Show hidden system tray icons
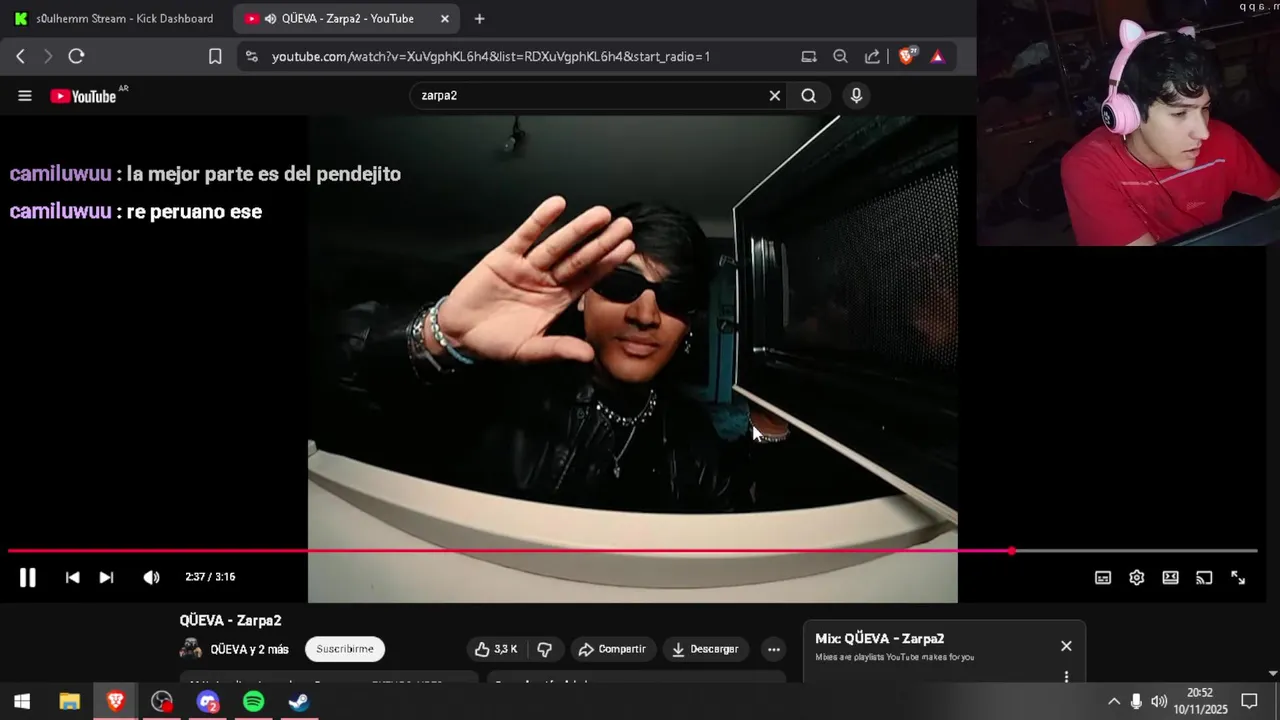This screenshot has height=720, width=1280. [x=1114, y=702]
